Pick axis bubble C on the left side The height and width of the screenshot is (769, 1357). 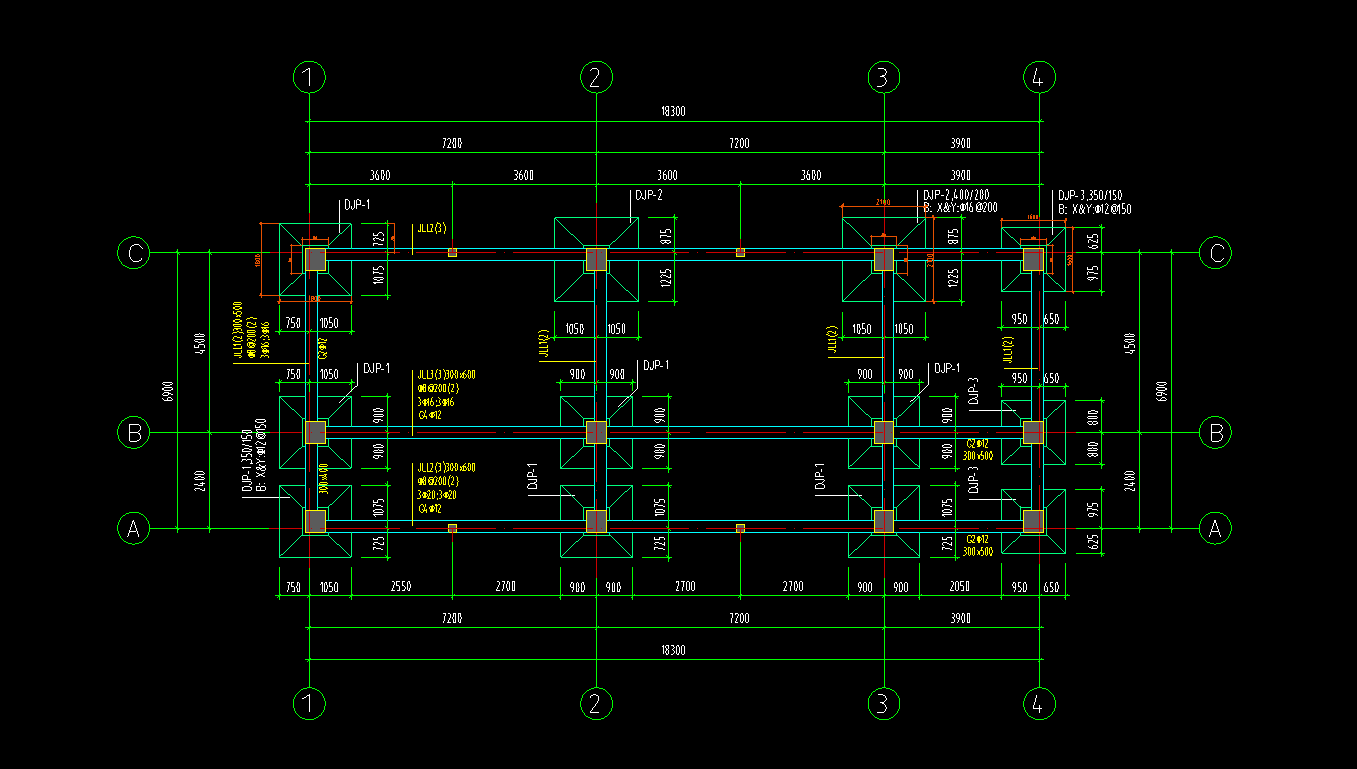point(133,253)
